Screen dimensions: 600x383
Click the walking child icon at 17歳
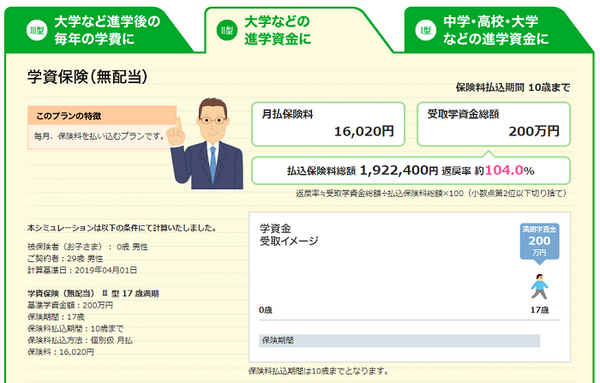[x=540, y=287]
